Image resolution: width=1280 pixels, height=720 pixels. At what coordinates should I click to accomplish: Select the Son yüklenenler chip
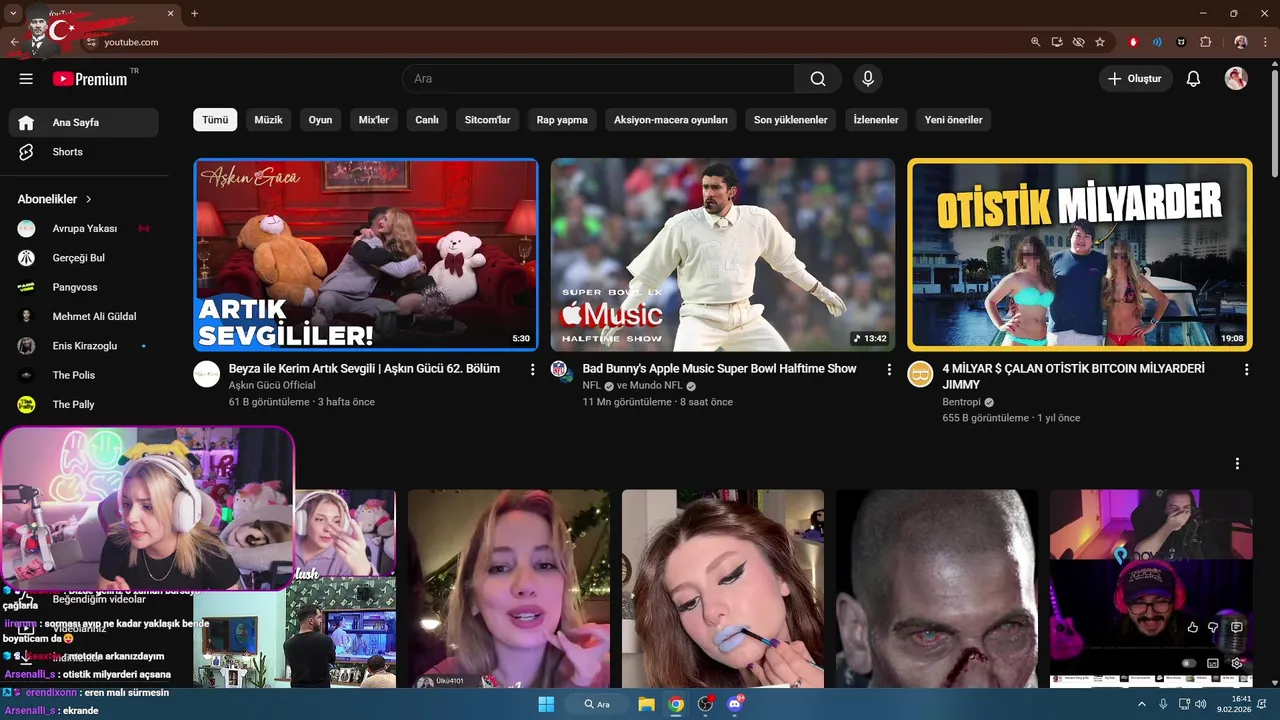pyautogui.click(x=790, y=120)
